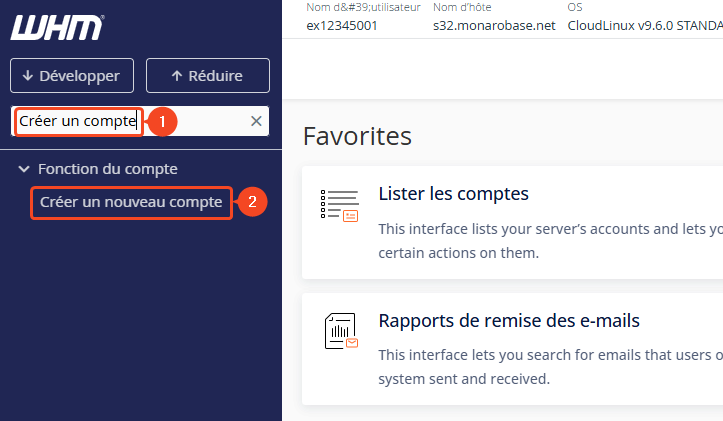Open the Lister les comptes list icon
Screen dimensions: 723x421
(339, 204)
